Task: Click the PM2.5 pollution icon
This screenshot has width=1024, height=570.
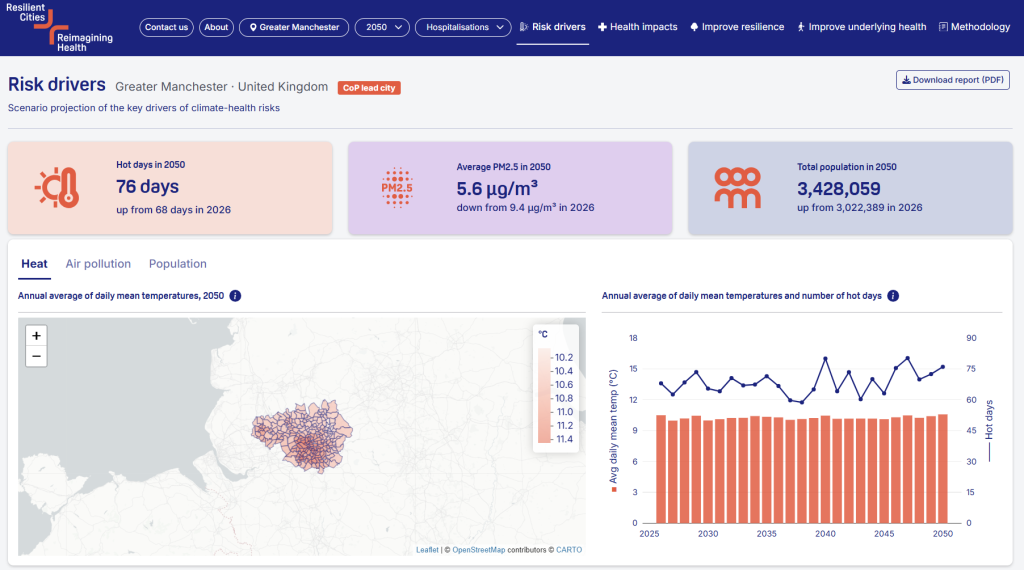Action: coord(397,187)
